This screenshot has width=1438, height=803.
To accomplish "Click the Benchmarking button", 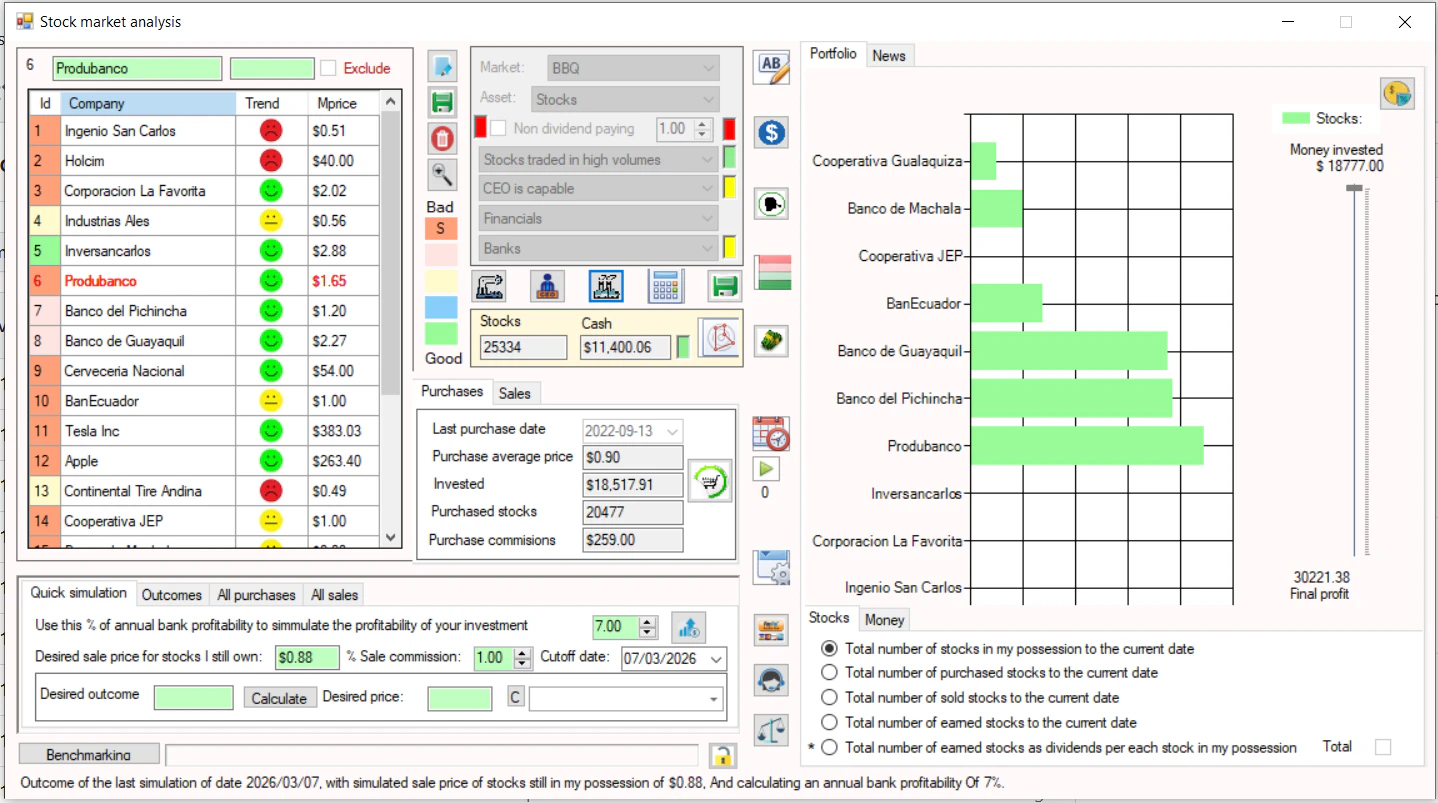I will pyautogui.click(x=88, y=754).
